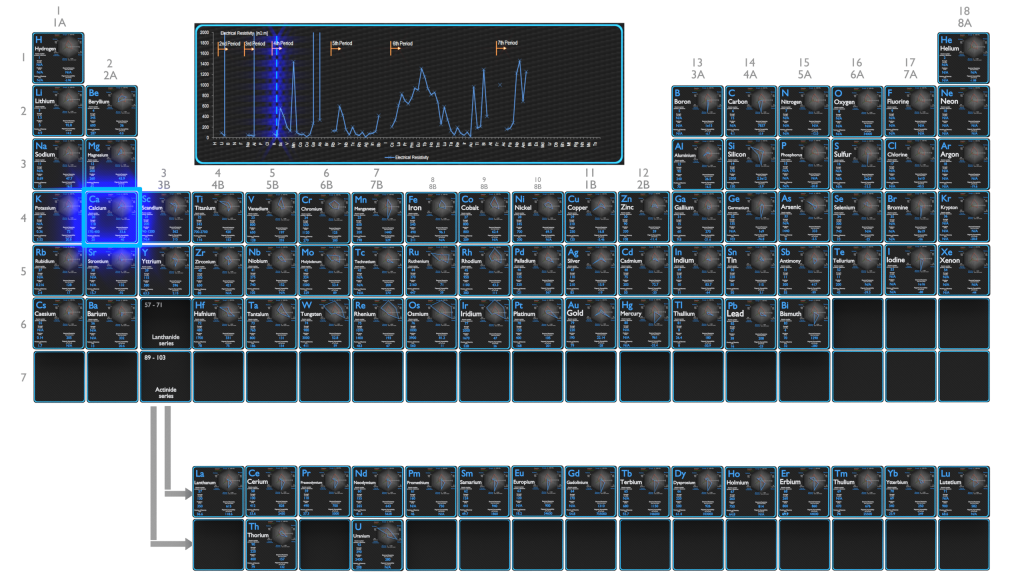
Task: Select the Iodine element tile
Action: click(x=910, y=270)
